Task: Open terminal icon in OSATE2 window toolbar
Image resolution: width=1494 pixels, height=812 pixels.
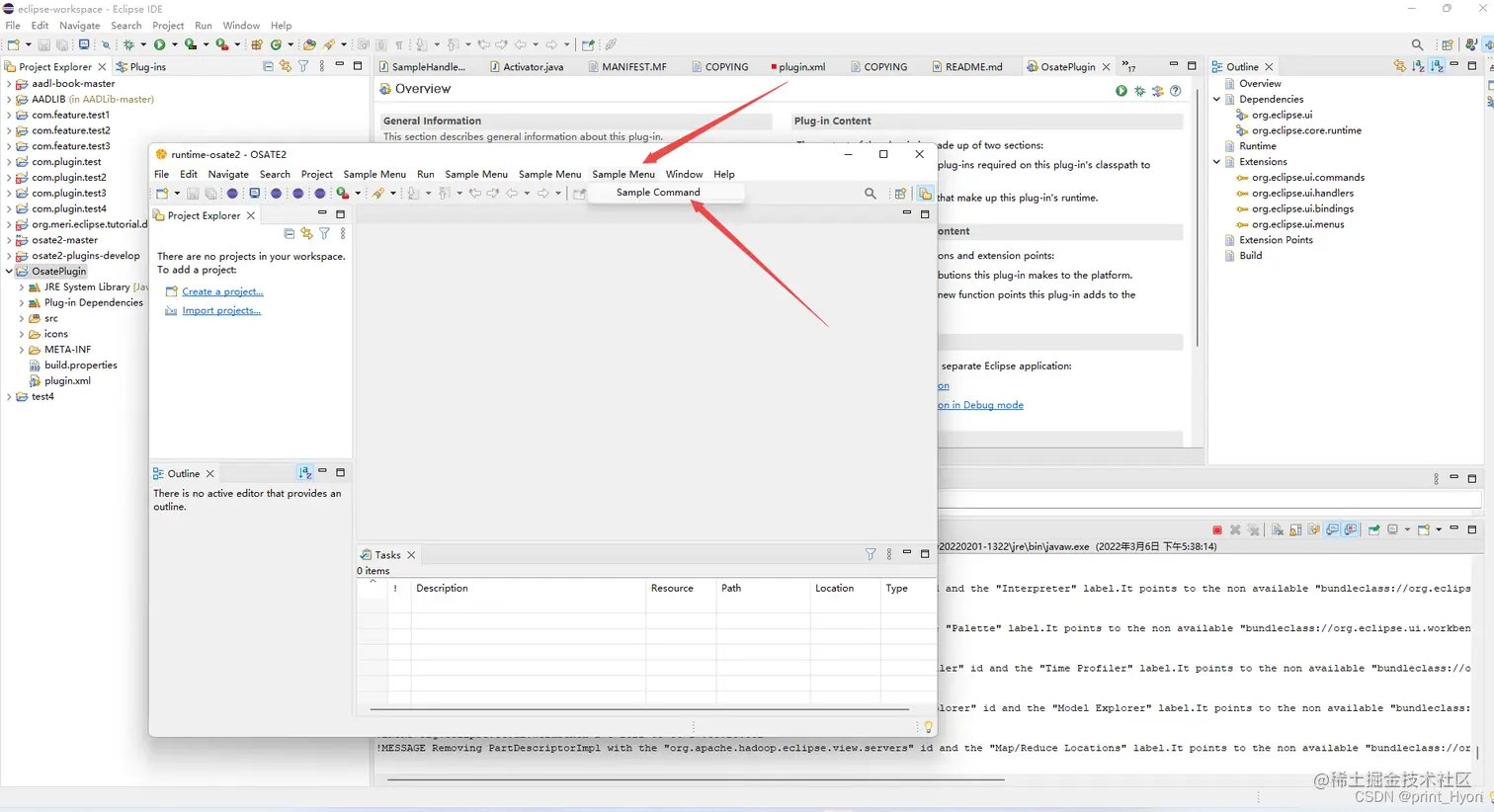Action: pos(254,194)
